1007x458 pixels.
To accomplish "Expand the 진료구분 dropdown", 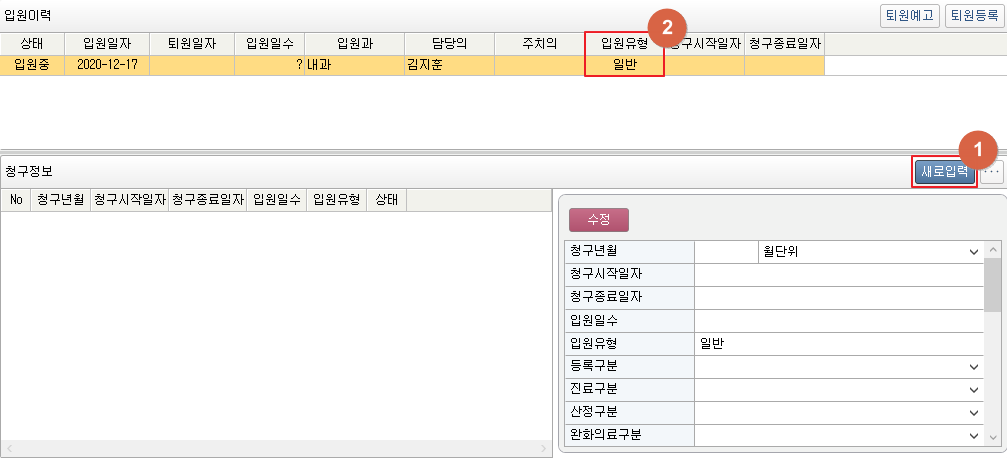I will coord(838,390).
